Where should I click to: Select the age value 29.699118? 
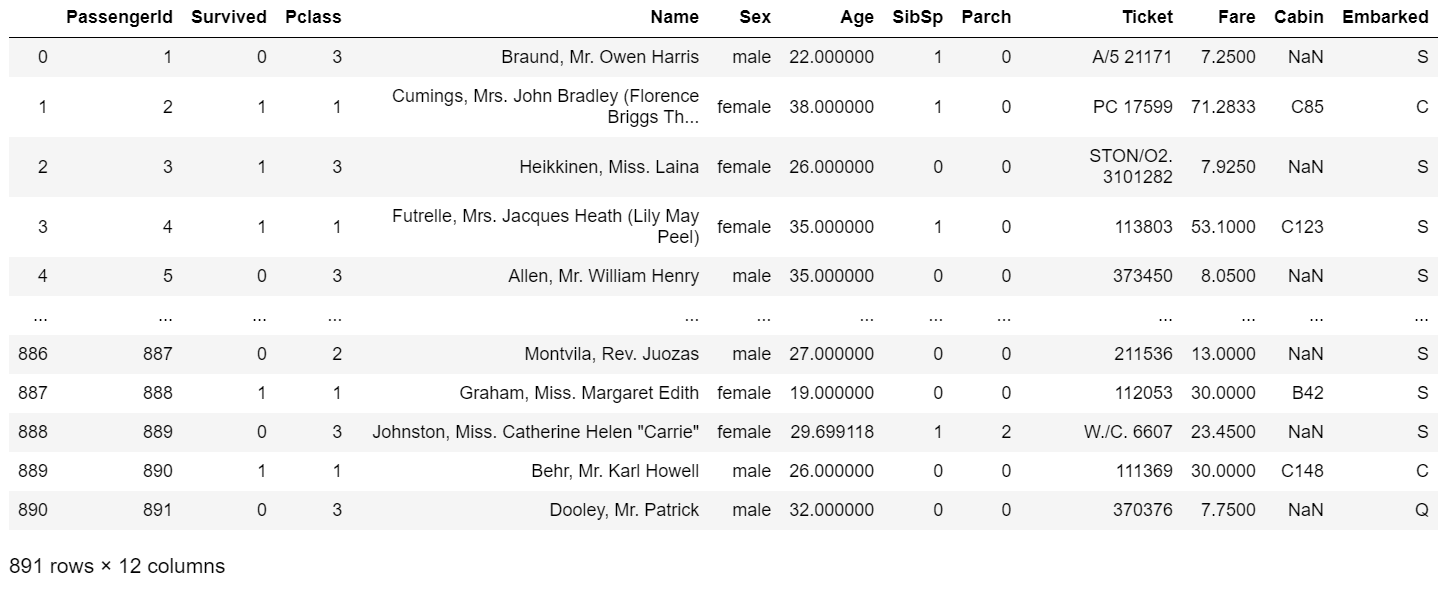tap(831, 432)
